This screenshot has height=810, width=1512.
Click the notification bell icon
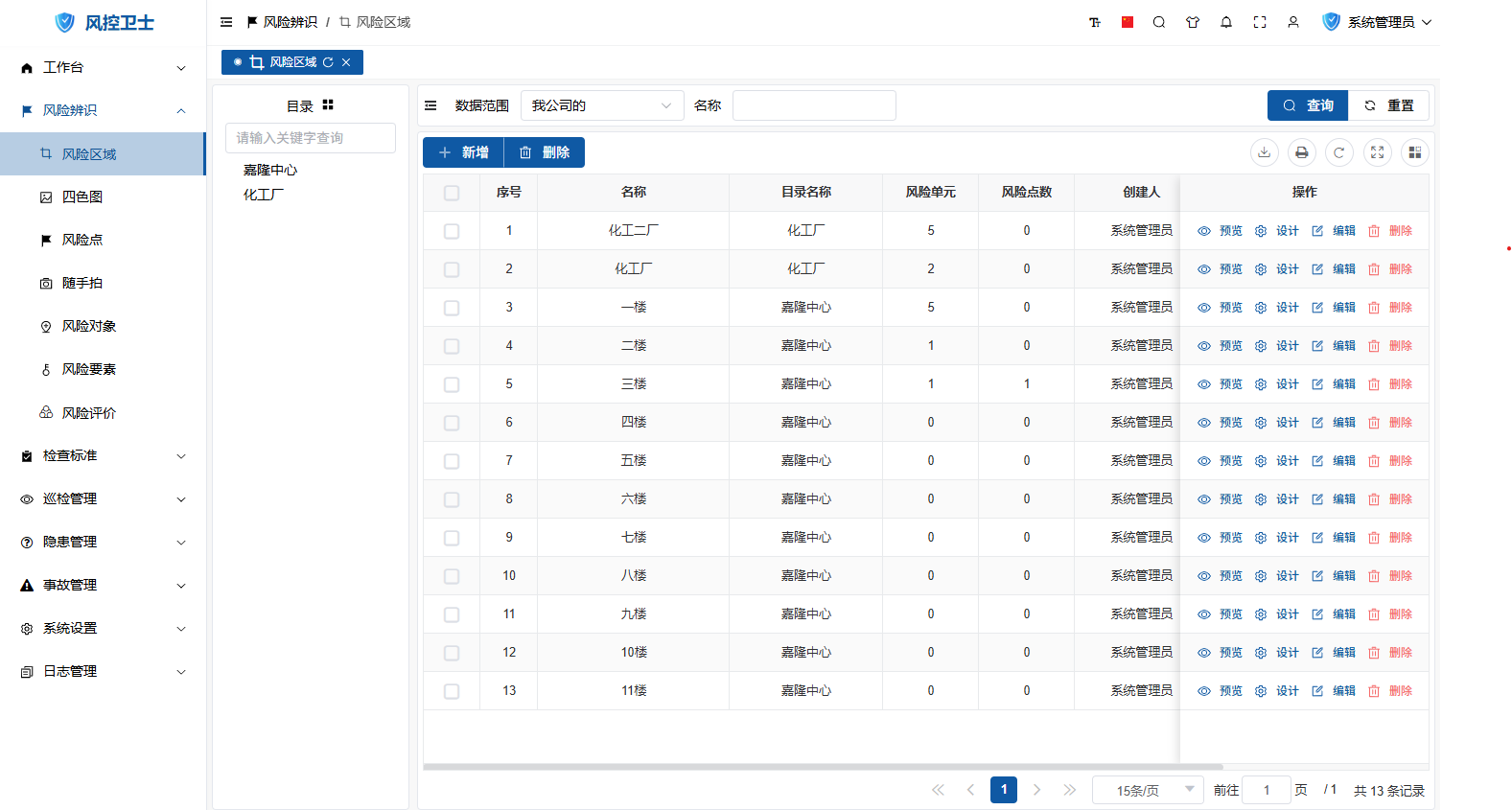tap(1226, 22)
